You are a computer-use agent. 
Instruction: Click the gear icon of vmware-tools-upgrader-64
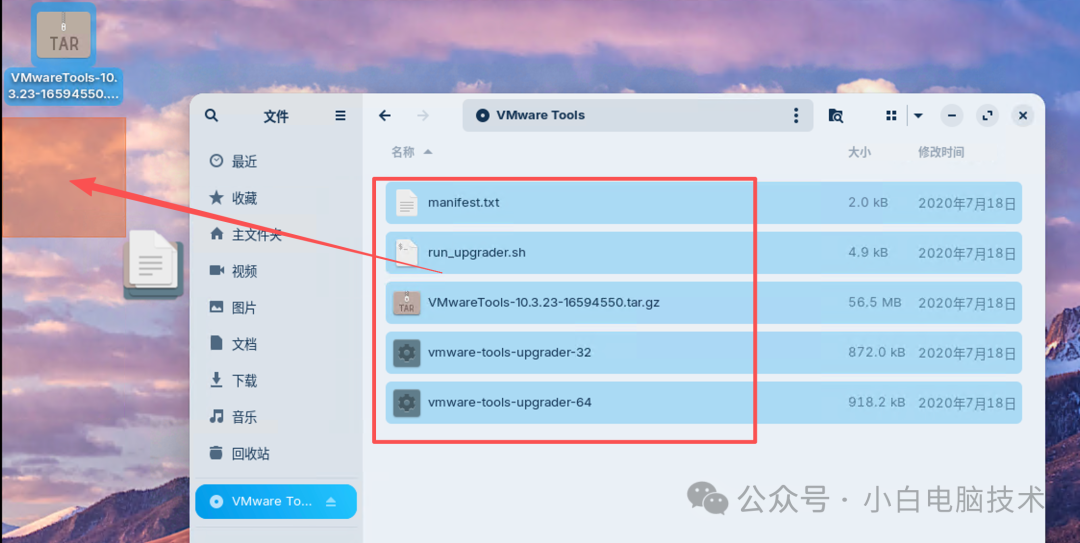point(406,402)
